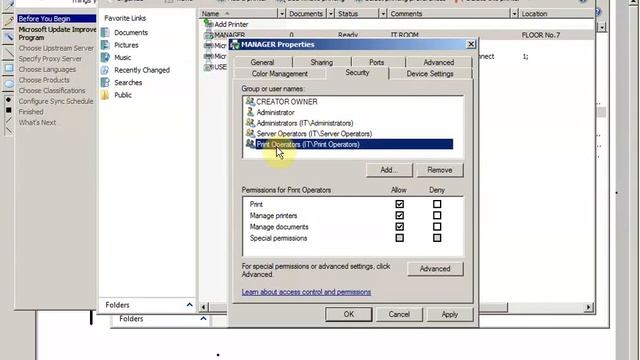Confirm with the OK button
Screen dimensions: 640x360
[x=349, y=314]
